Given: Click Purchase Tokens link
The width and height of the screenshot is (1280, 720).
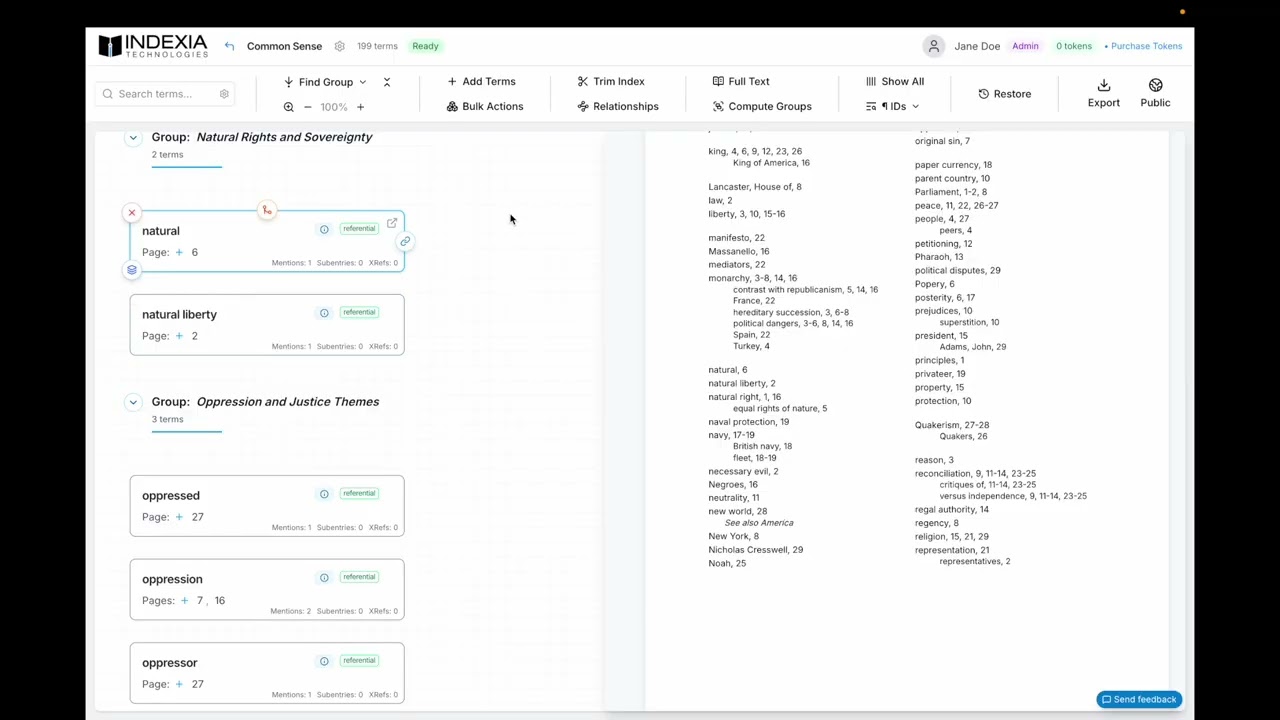Looking at the screenshot, I should point(1143,46).
